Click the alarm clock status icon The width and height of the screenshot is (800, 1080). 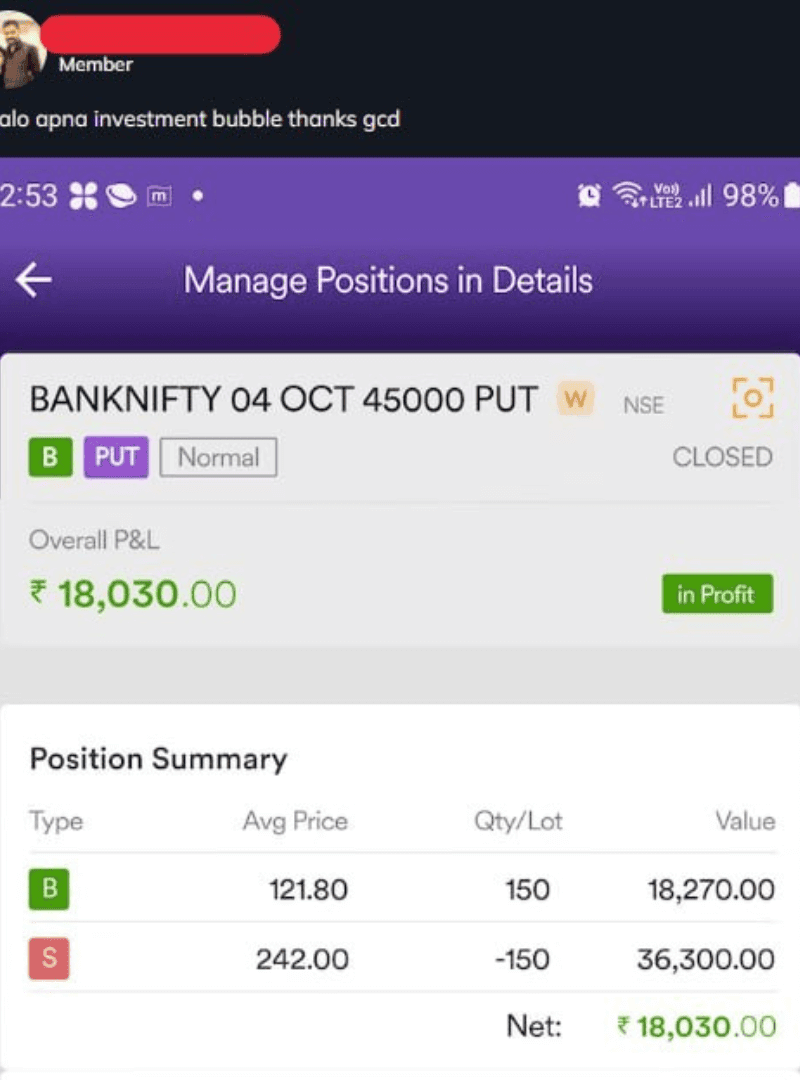click(x=590, y=195)
